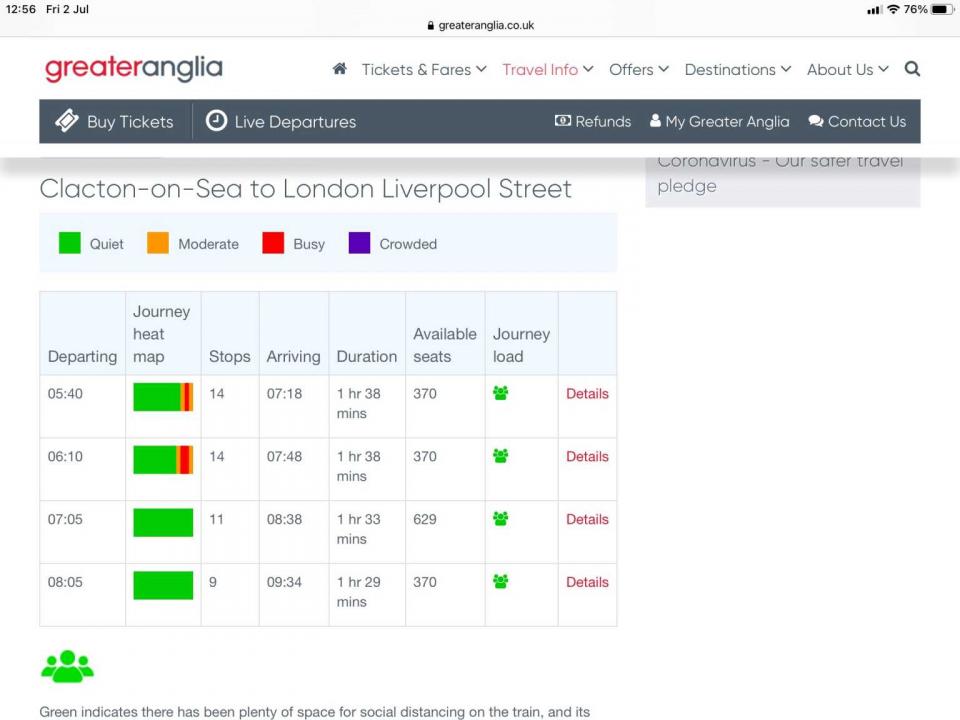This screenshot has width=960, height=720.
Task: Open Details for the 08:05 train
Action: pos(587,582)
